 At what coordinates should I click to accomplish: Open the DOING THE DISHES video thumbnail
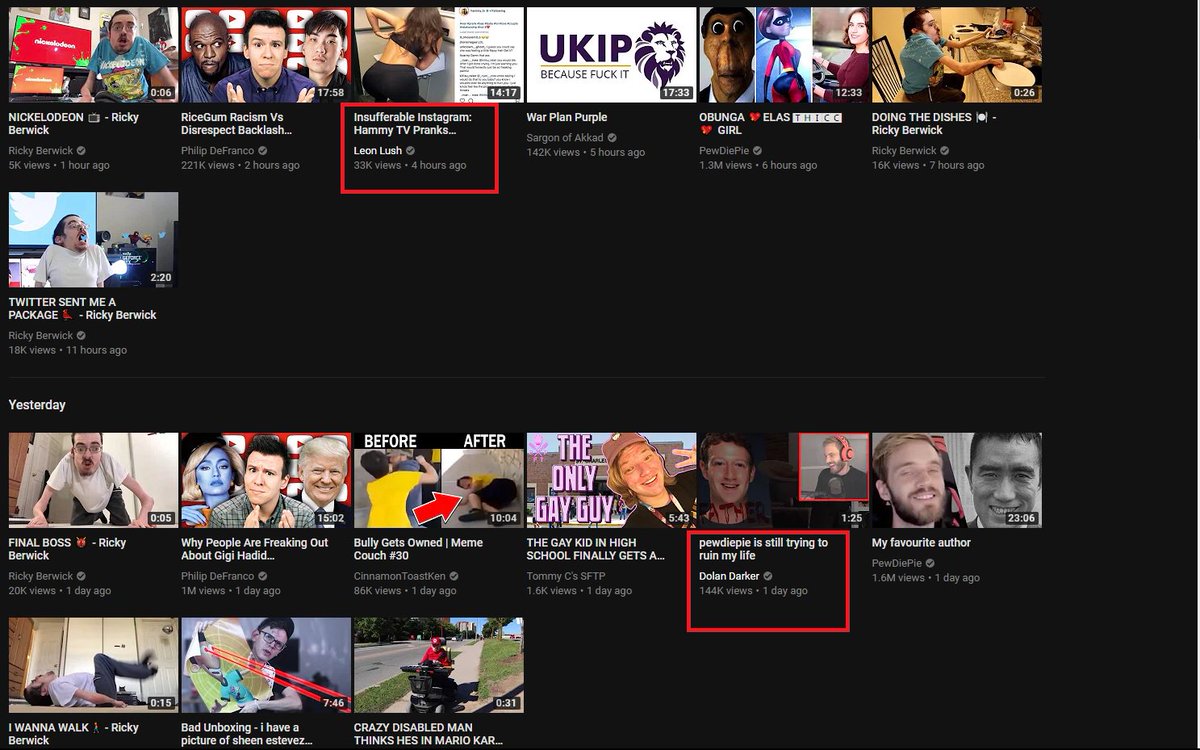pos(957,55)
